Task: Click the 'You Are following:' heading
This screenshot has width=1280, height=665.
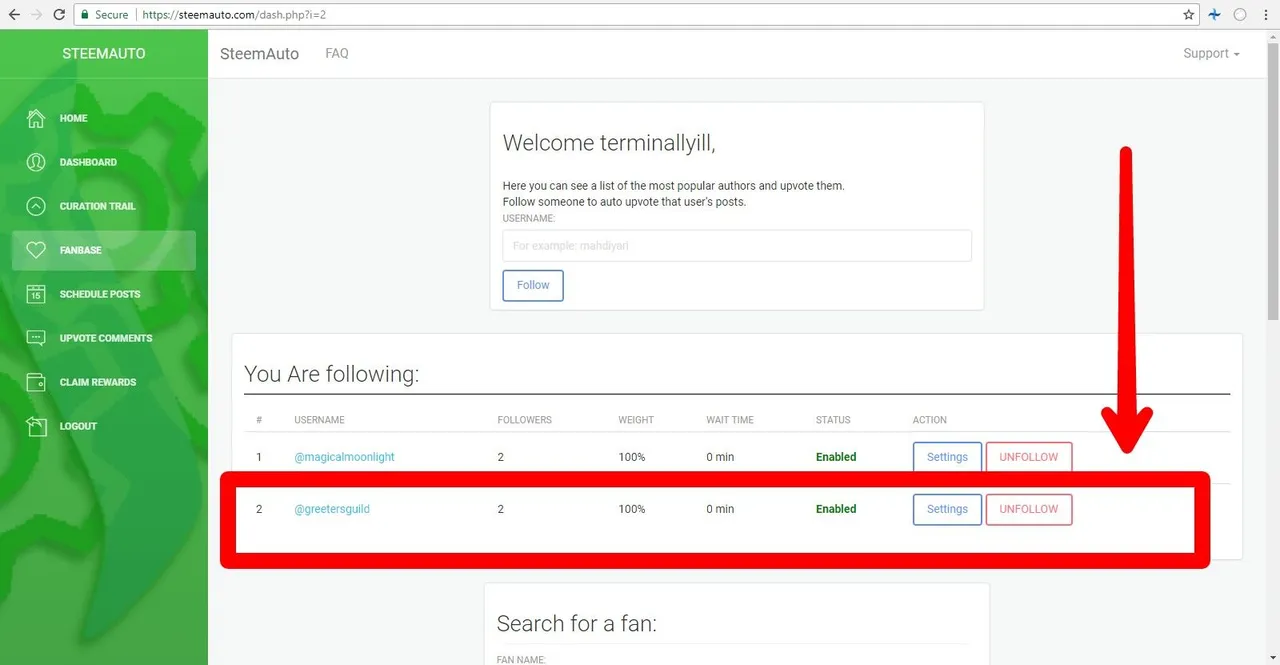Action: [x=331, y=374]
